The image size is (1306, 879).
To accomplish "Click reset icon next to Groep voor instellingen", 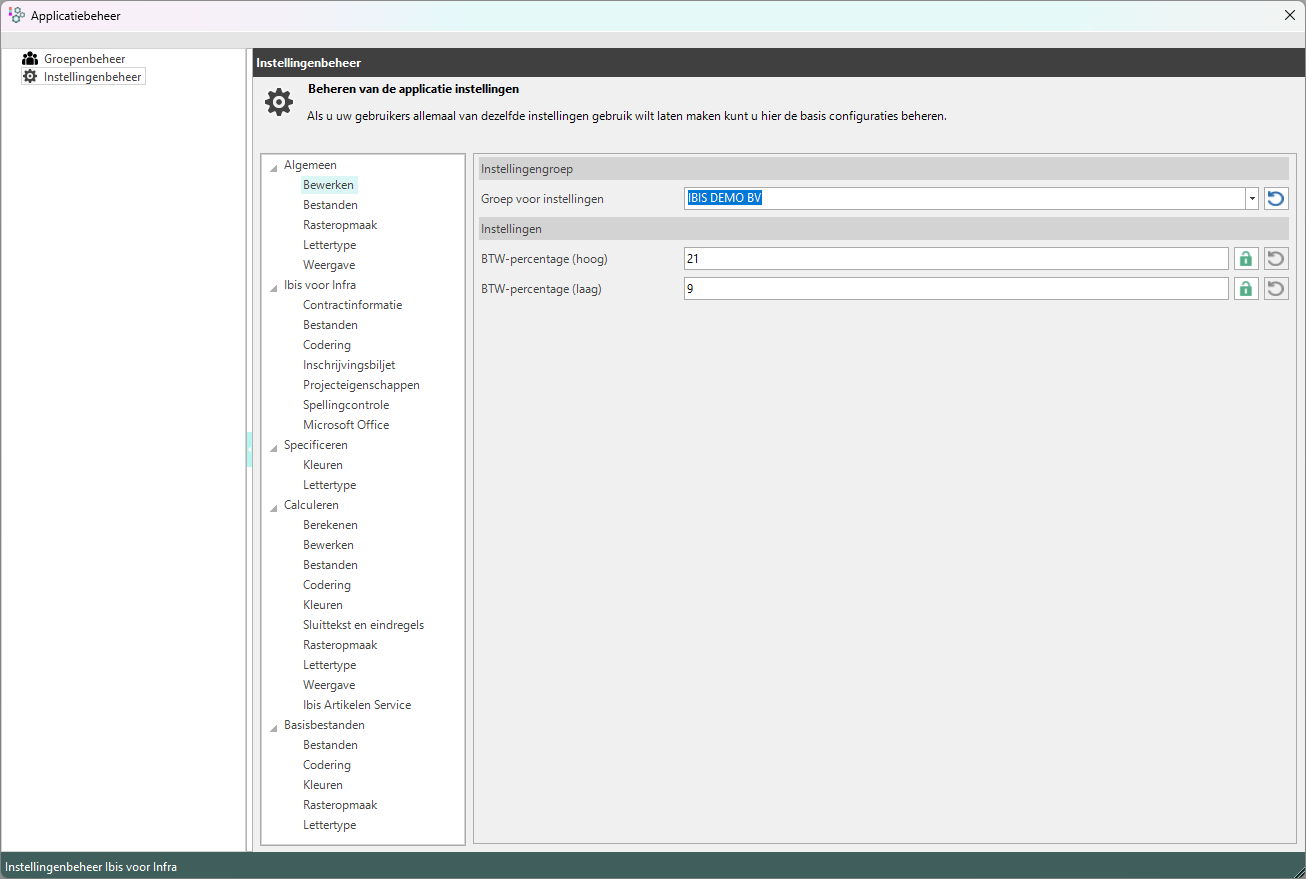I will click(x=1276, y=199).
